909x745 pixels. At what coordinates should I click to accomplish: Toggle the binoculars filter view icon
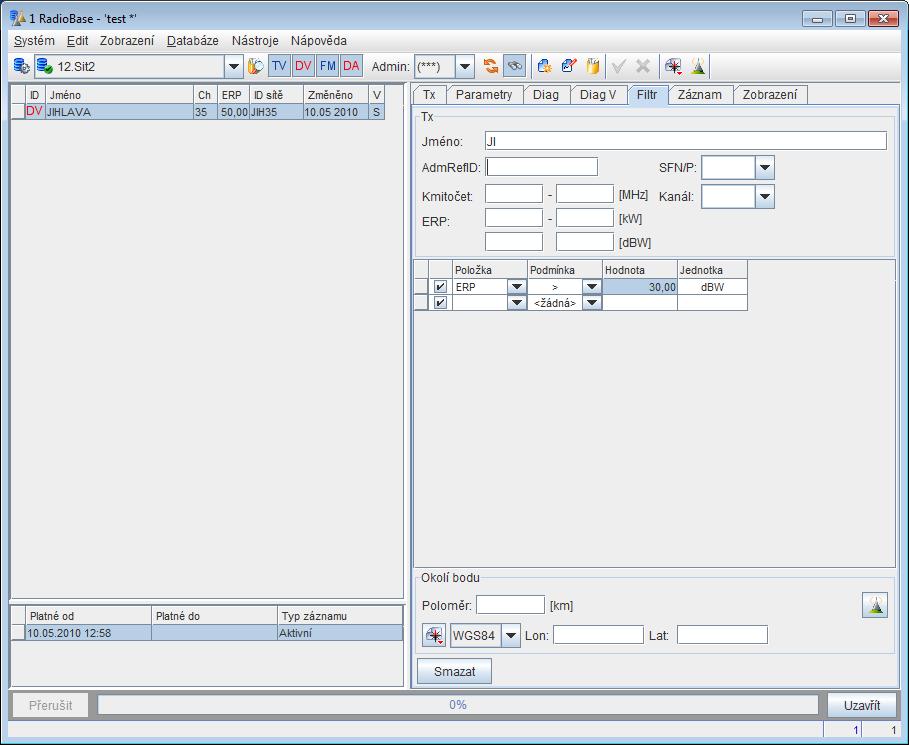pos(515,66)
